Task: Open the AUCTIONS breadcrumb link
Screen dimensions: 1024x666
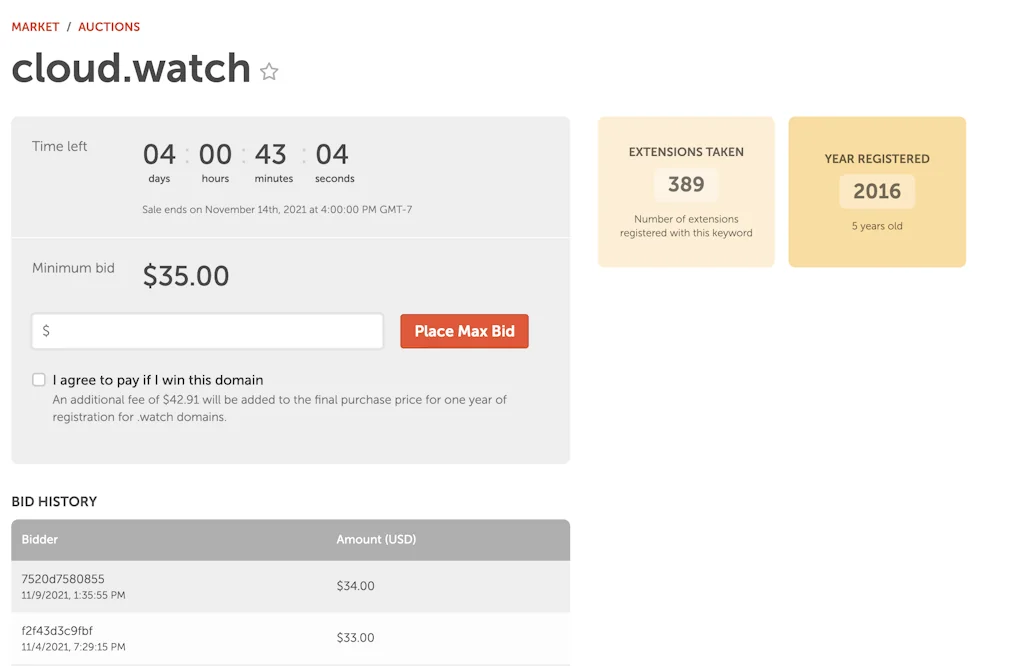Action: pos(109,27)
